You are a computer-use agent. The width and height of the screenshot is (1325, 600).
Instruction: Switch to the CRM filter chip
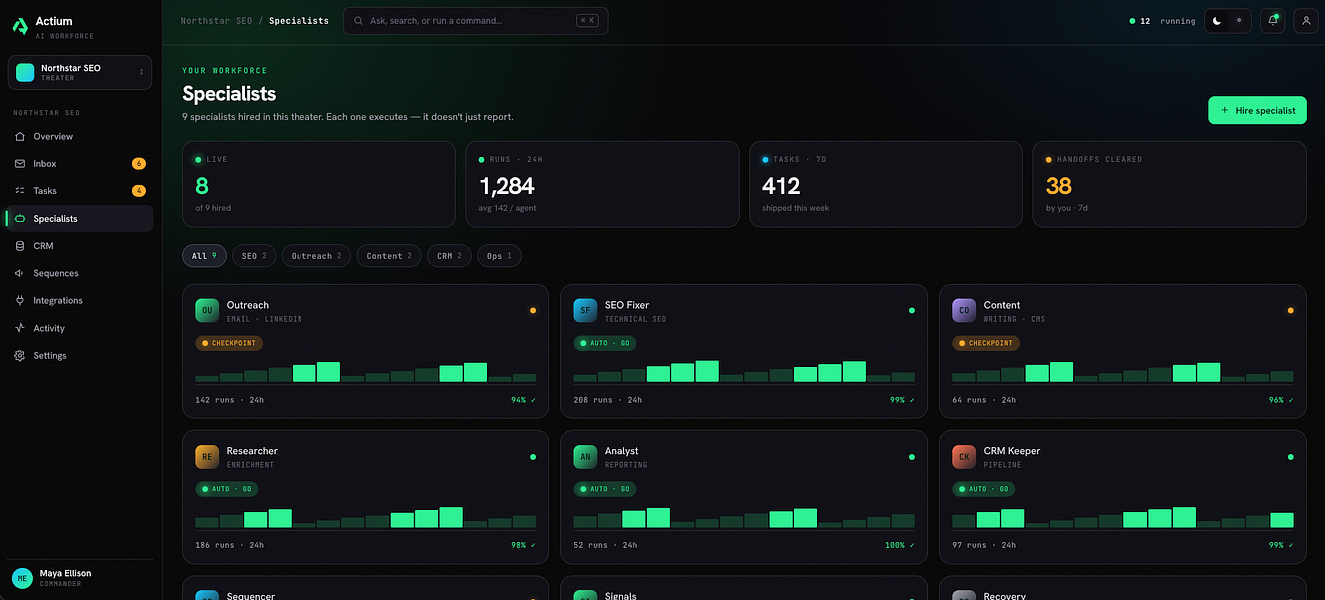(x=449, y=256)
